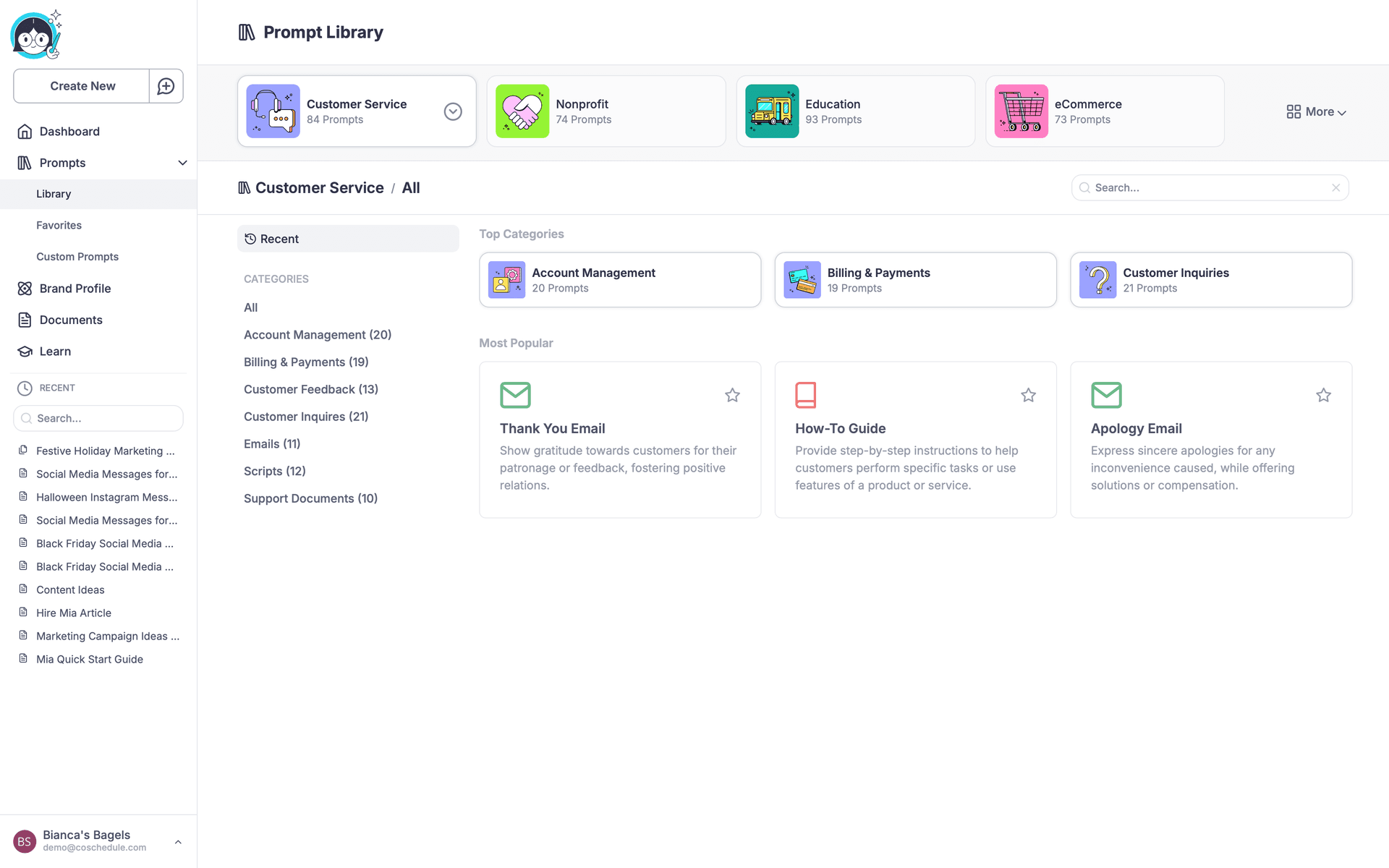Image resolution: width=1389 pixels, height=868 pixels.
Task: Switch to the Favorites section
Action: (x=59, y=225)
